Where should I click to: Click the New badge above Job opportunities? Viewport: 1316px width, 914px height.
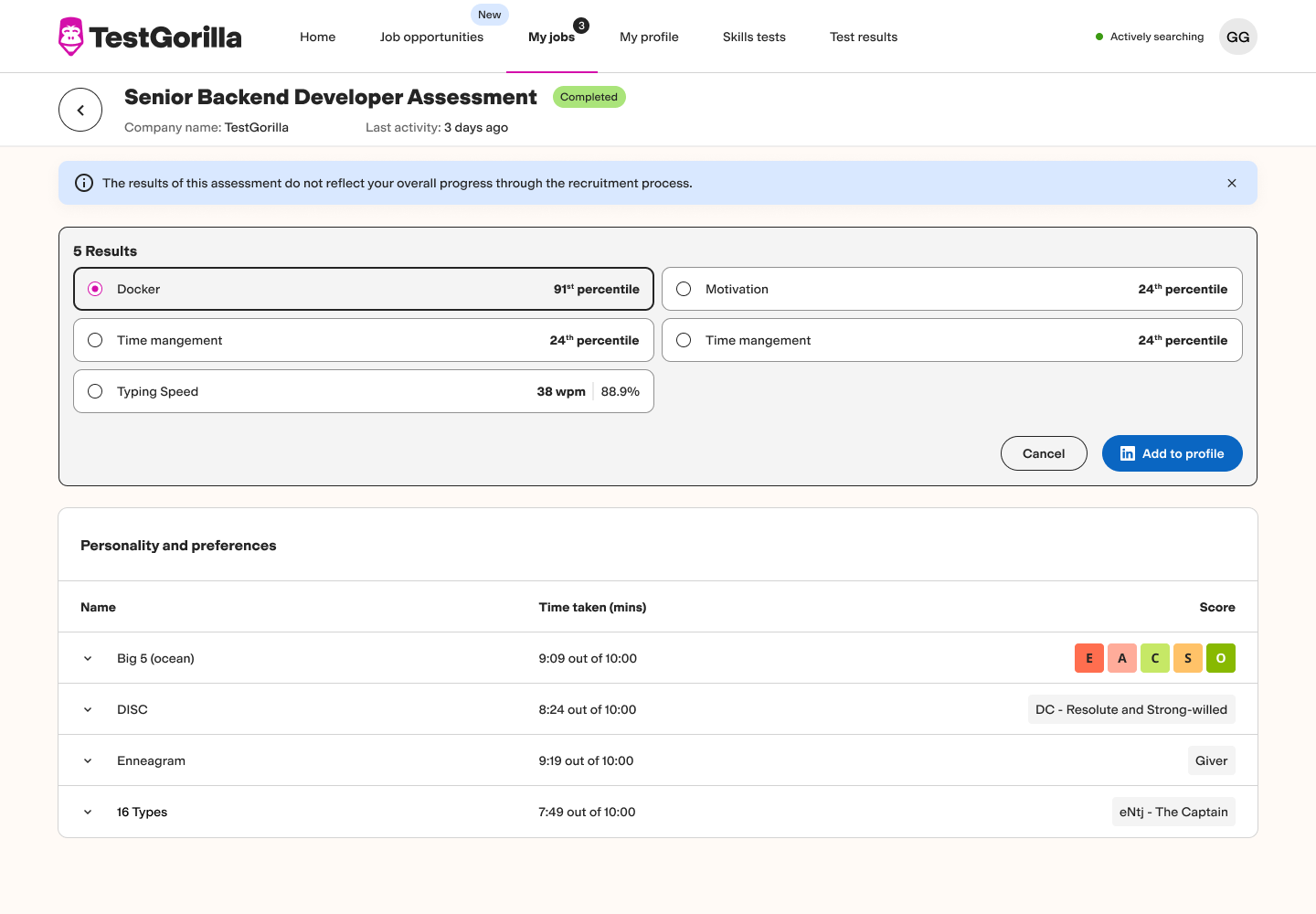(490, 15)
